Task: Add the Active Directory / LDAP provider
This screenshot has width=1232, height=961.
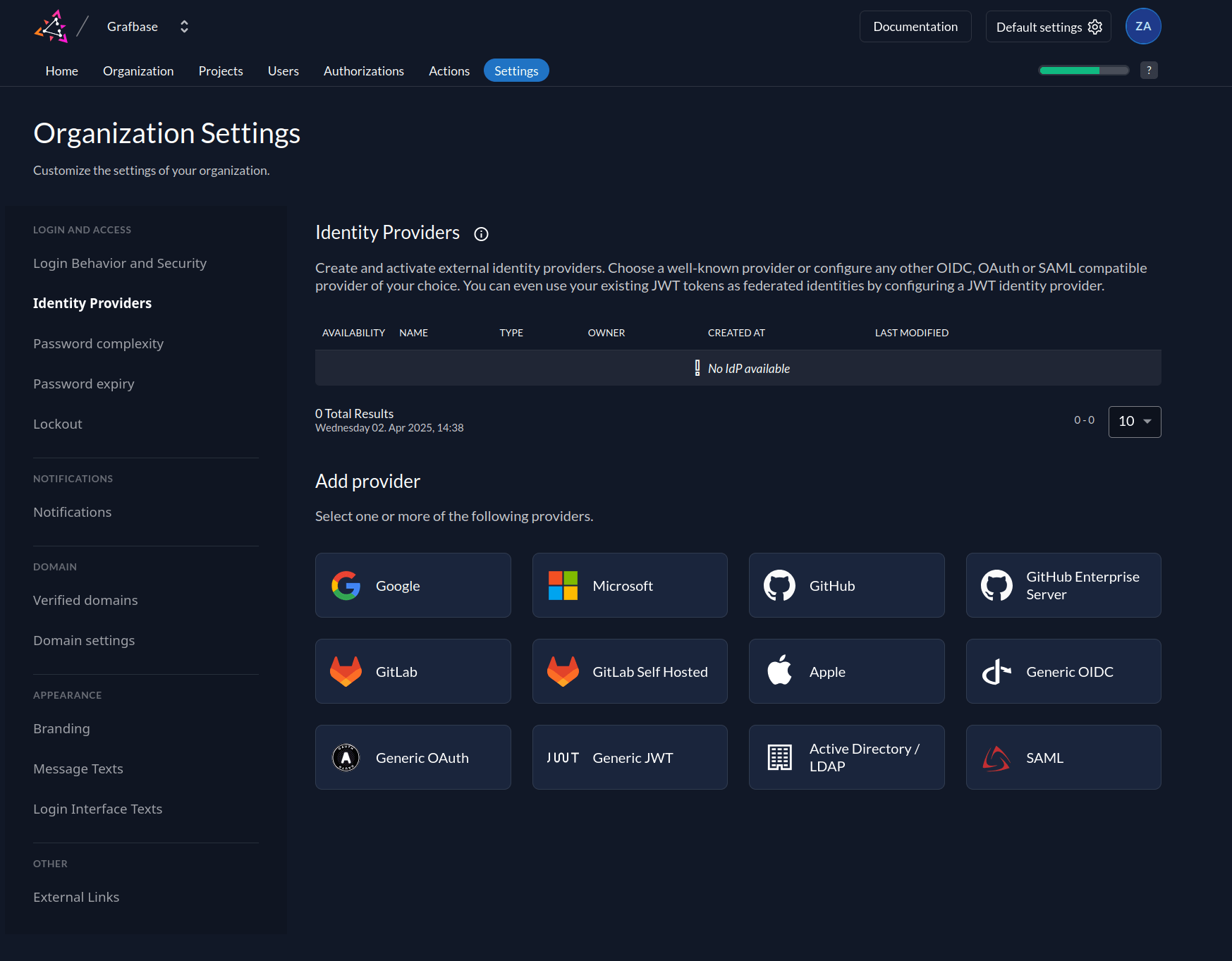Action: coord(846,757)
